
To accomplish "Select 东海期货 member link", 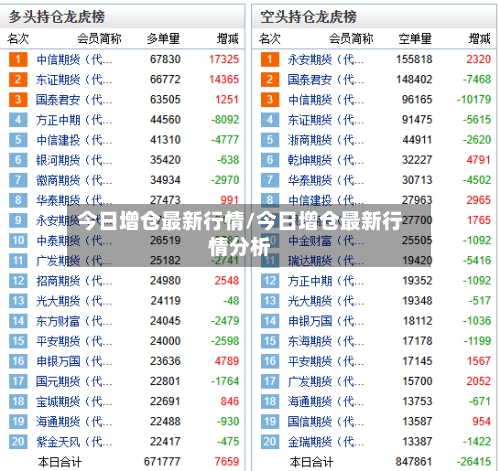I will coord(326,341).
